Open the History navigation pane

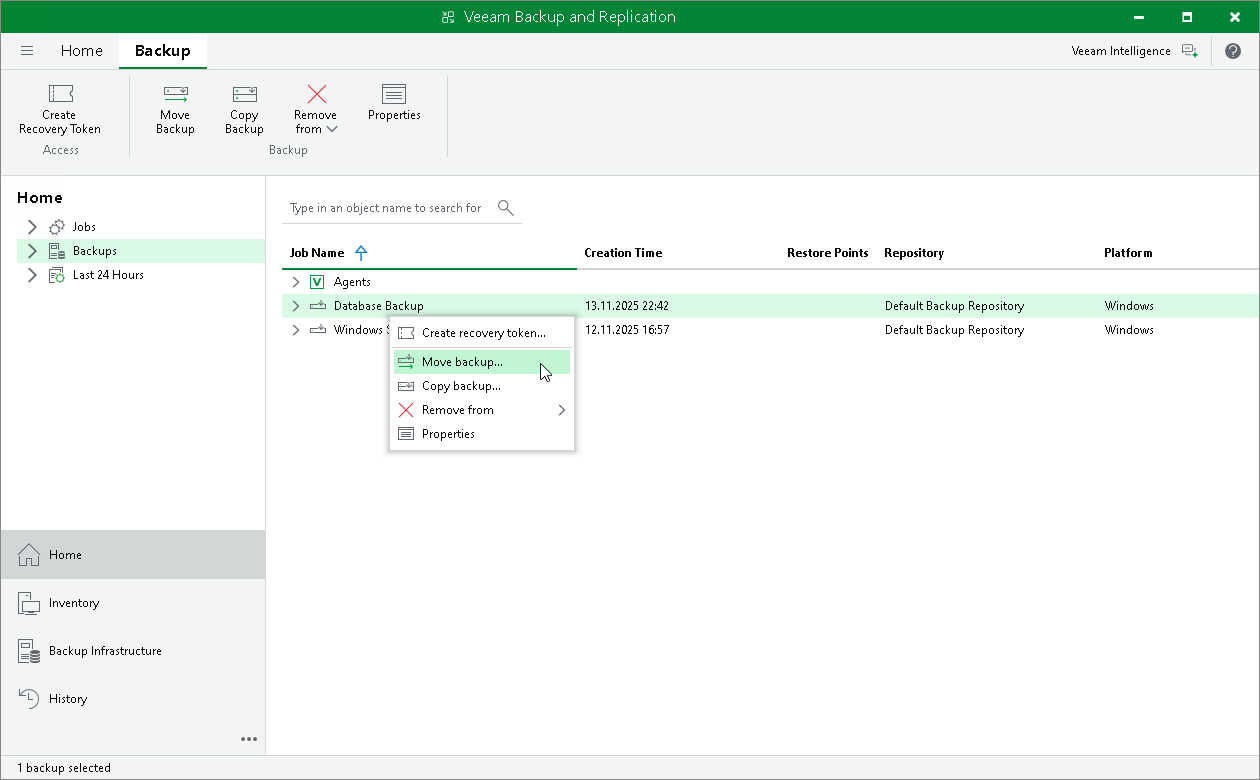133,699
